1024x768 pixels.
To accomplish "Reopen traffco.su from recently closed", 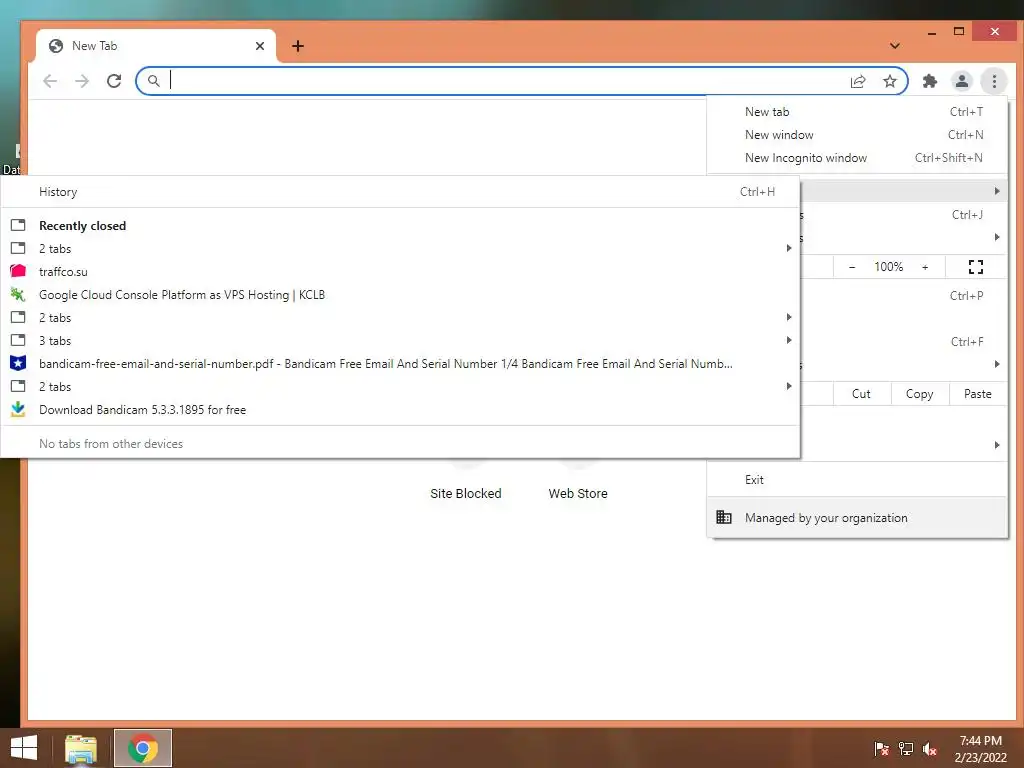I will click(400, 272).
